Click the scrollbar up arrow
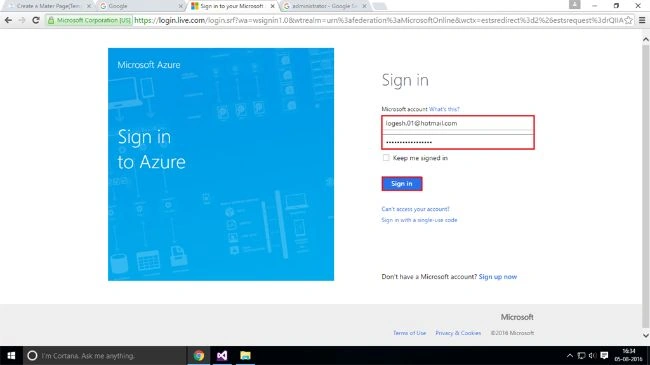Viewport: 650px width, 365px height. tap(645, 39)
